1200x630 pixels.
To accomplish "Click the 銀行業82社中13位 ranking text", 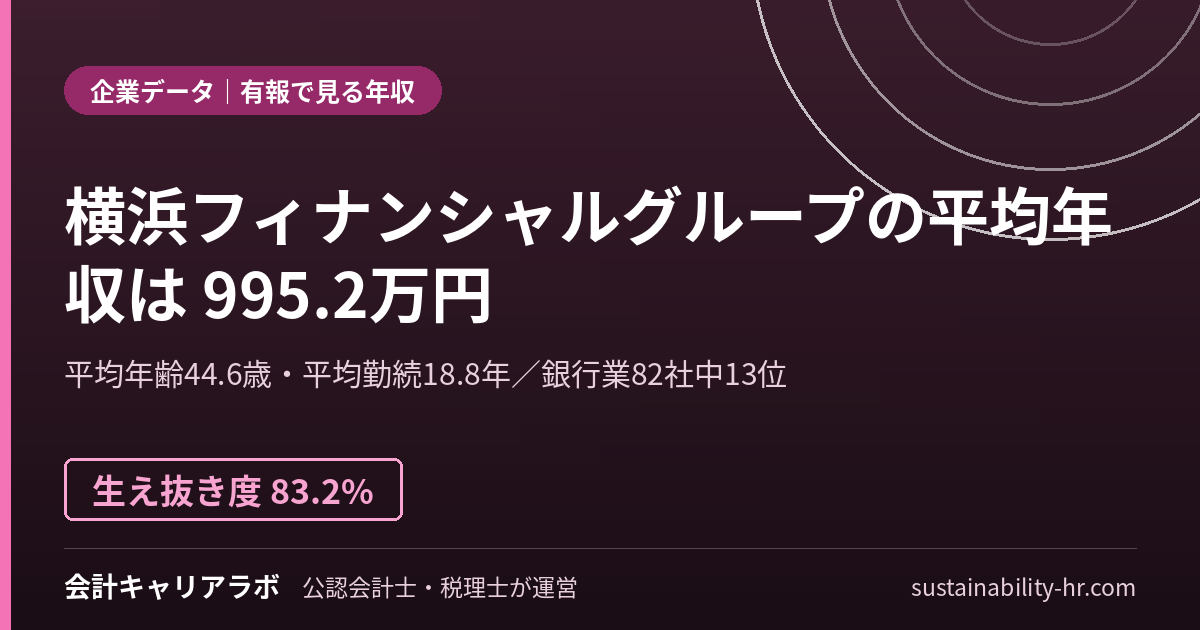I will [x=664, y=376].
